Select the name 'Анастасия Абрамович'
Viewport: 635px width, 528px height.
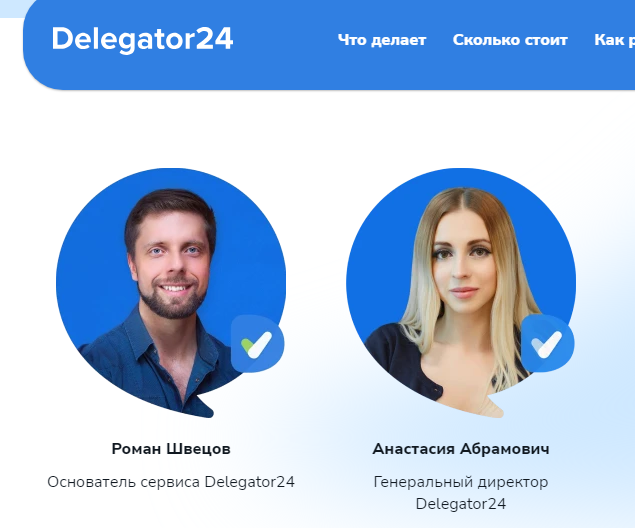(461, 449)
